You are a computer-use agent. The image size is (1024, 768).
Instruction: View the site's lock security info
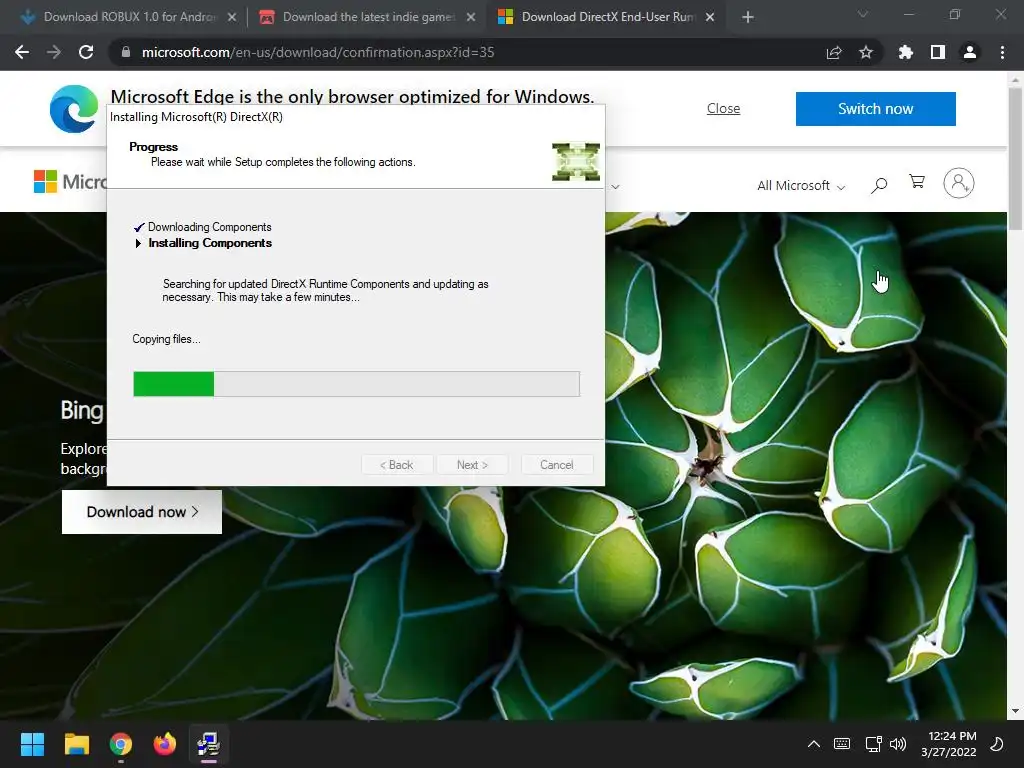point(125,52)
